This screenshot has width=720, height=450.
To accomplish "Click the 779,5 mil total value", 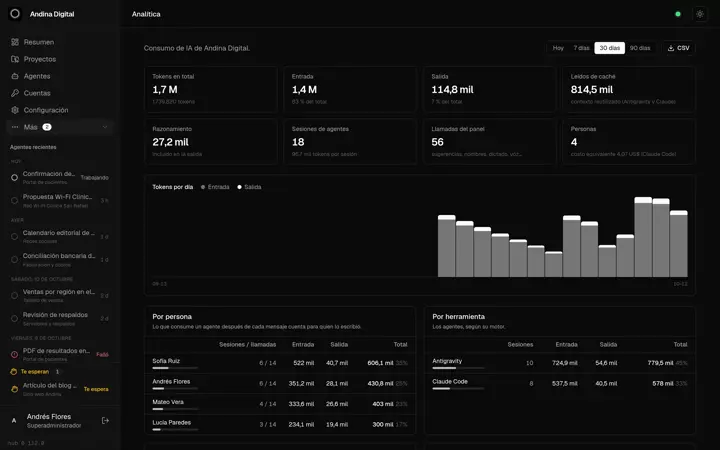I will pyautogui.click(x=660, y=363).
